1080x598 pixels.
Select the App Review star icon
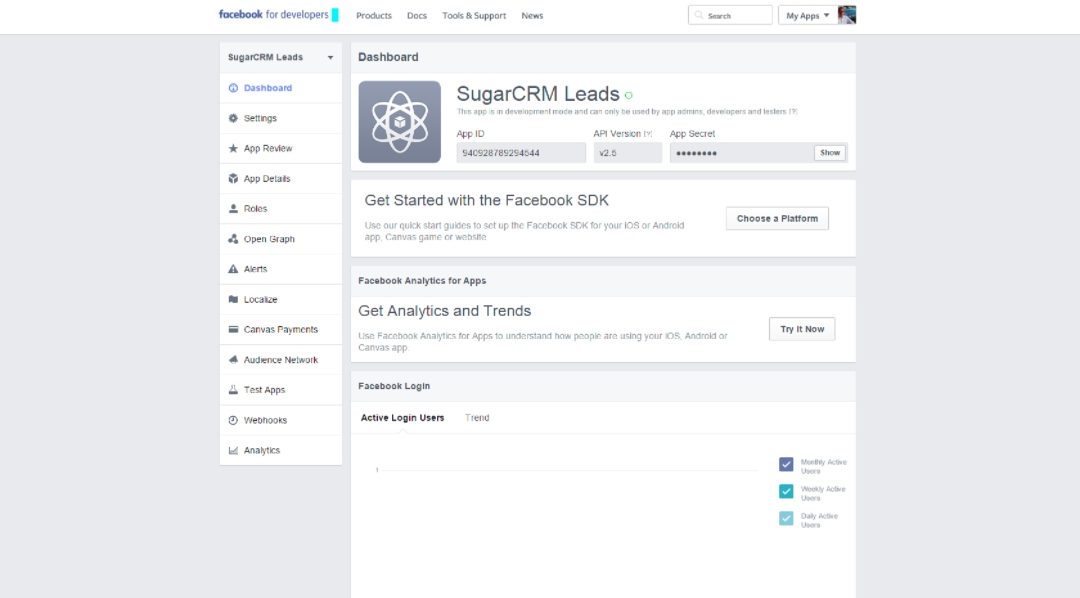coord(233,148)
